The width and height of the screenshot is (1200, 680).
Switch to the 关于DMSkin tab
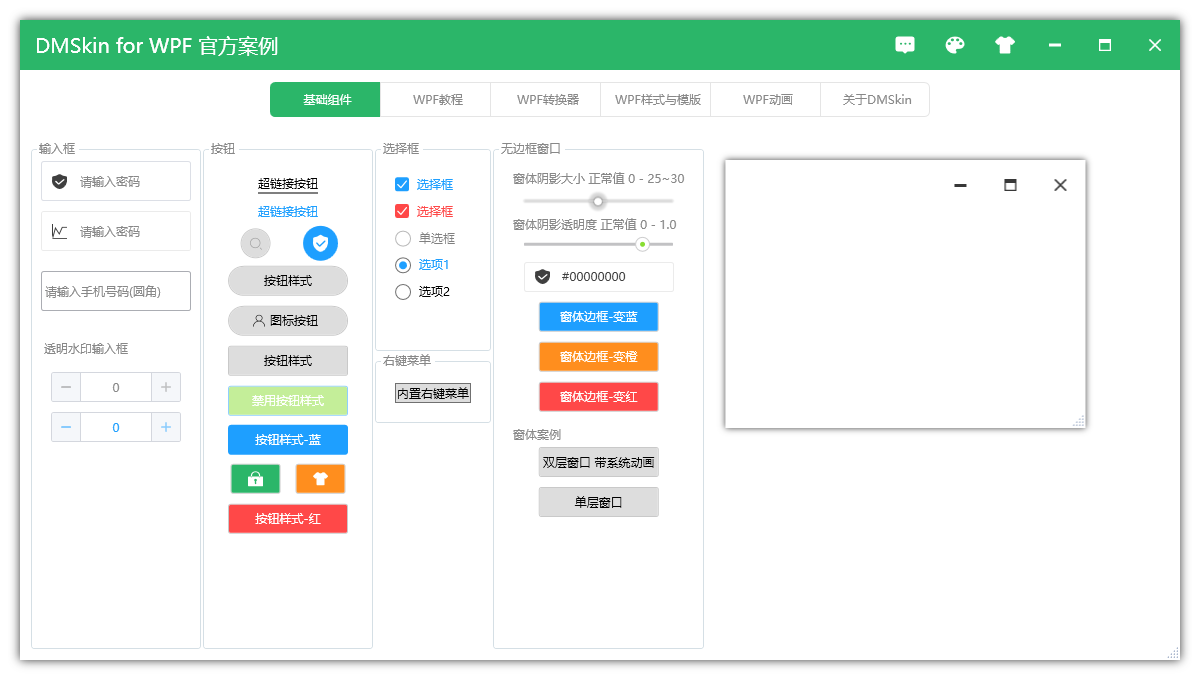[x=875, y=100]
